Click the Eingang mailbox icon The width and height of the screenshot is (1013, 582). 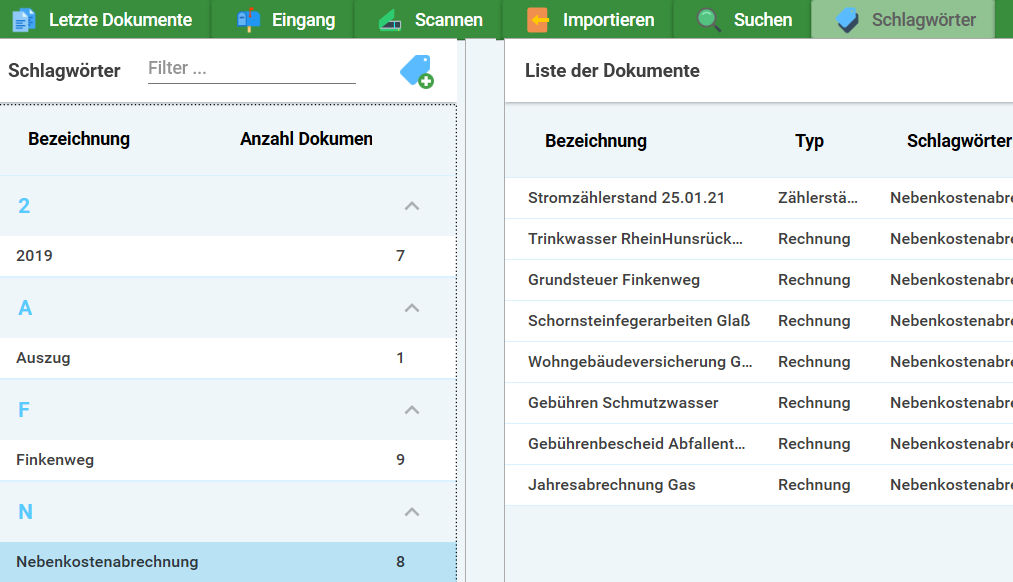pyautogui.click(x=248, y=20)
